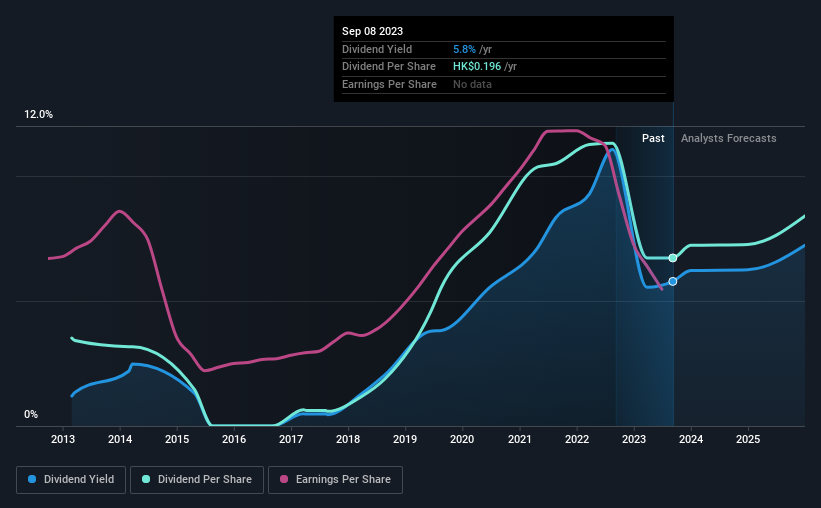Click the No data earnings value

[x=472, y=84]
